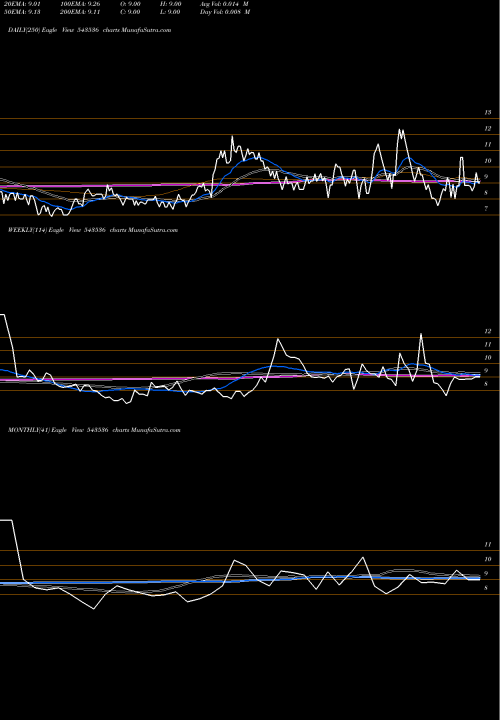Viewport: 500px width, 720px height.
Task: Click the 13 price label on daily chart
Action: tap(488, 112)
